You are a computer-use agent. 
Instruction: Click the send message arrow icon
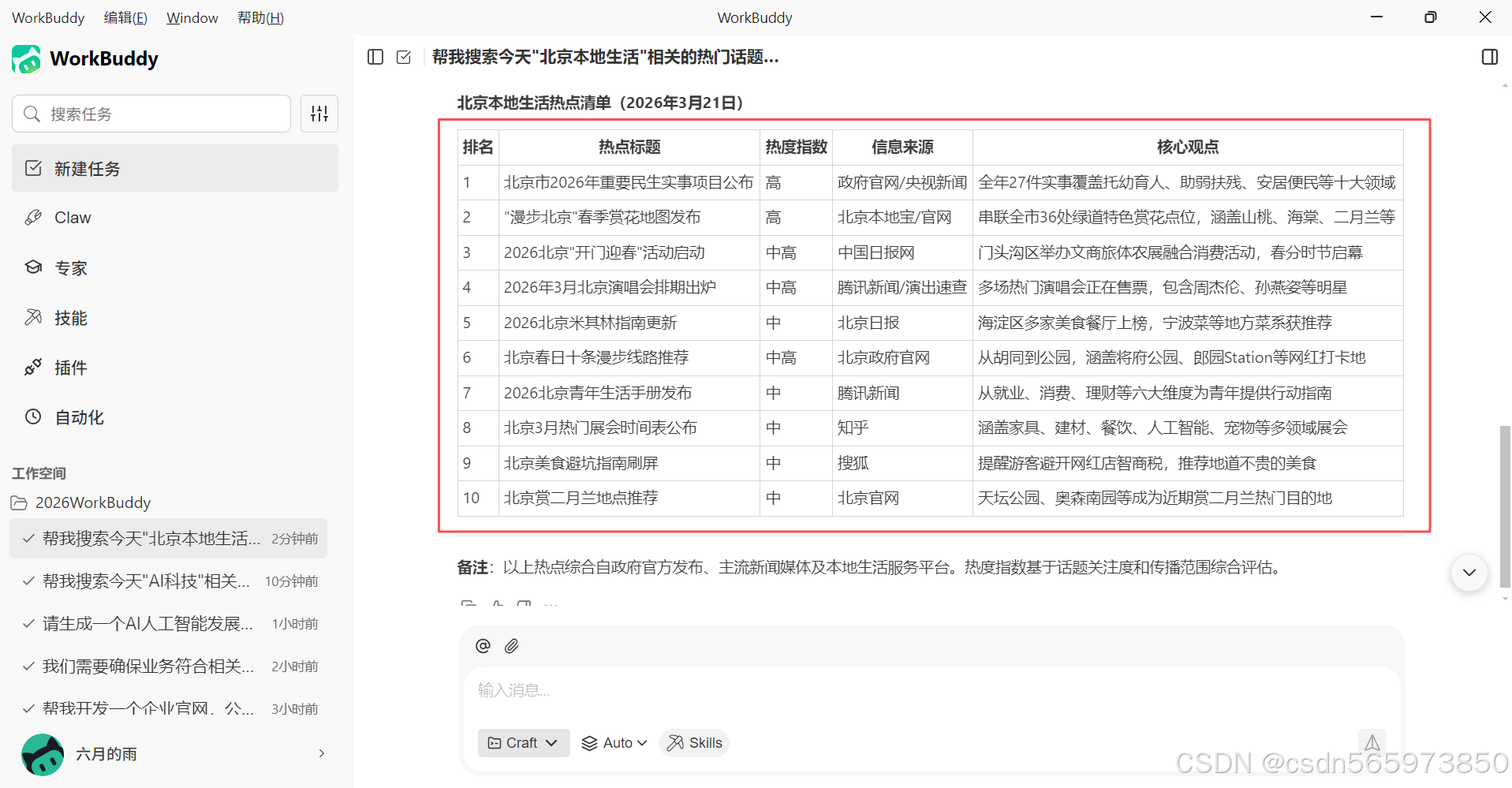(x=1372, y=742)
